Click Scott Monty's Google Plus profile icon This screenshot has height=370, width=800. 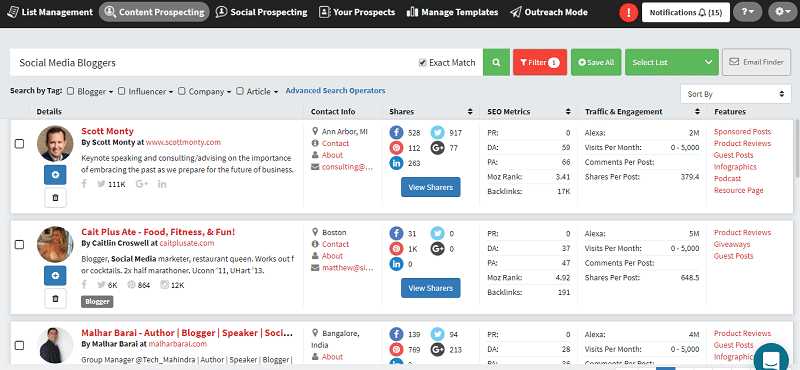click(142, 184)
